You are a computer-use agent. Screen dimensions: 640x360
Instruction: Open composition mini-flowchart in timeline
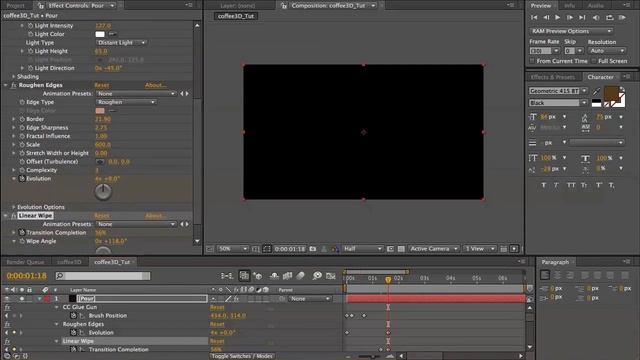227,276
